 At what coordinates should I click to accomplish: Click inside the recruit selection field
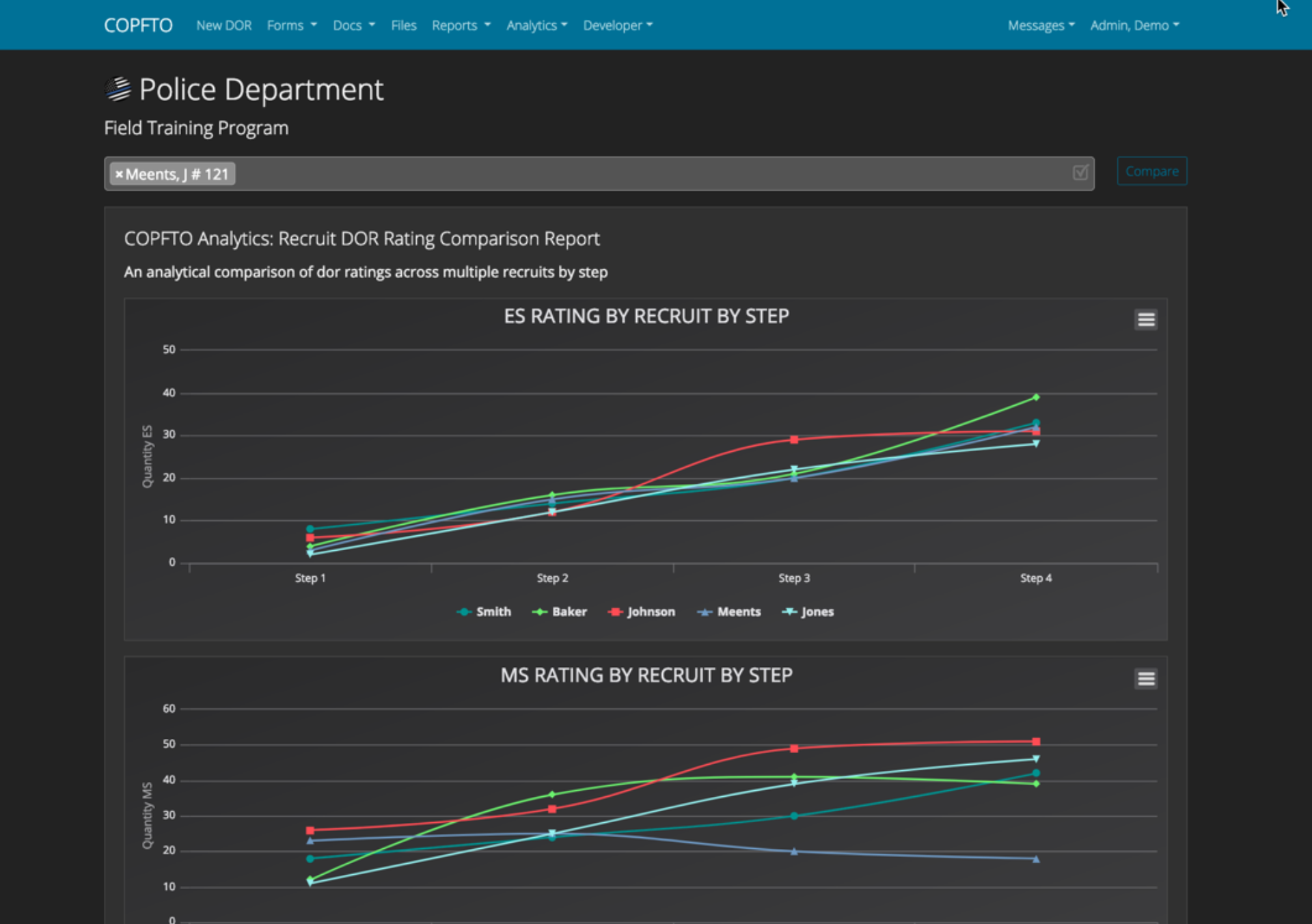(x=599, y=174)
